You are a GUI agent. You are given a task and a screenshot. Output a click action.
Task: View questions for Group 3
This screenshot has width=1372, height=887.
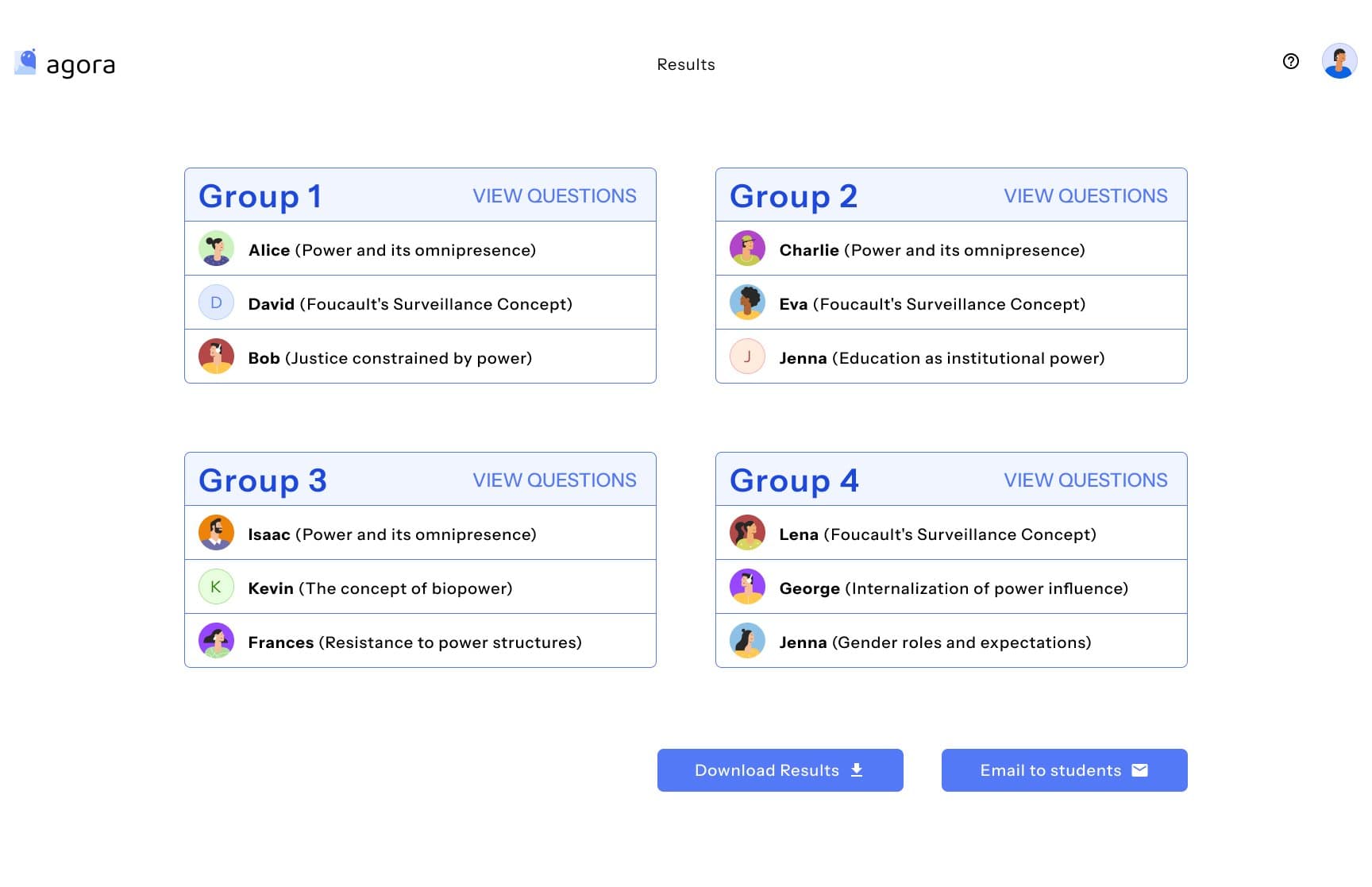554,480
